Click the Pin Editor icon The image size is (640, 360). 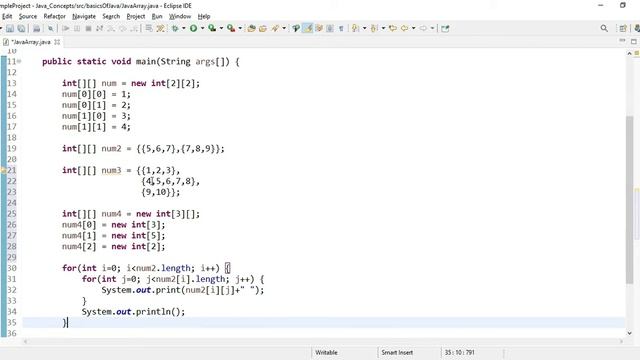[x=445, y=29]
